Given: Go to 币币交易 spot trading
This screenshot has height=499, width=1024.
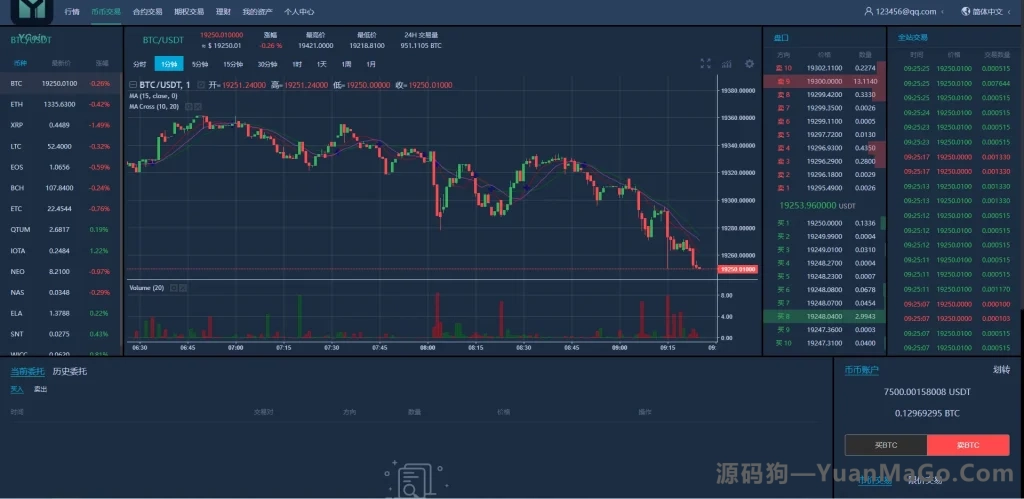Looking at the screenshot, I should 106,11.
